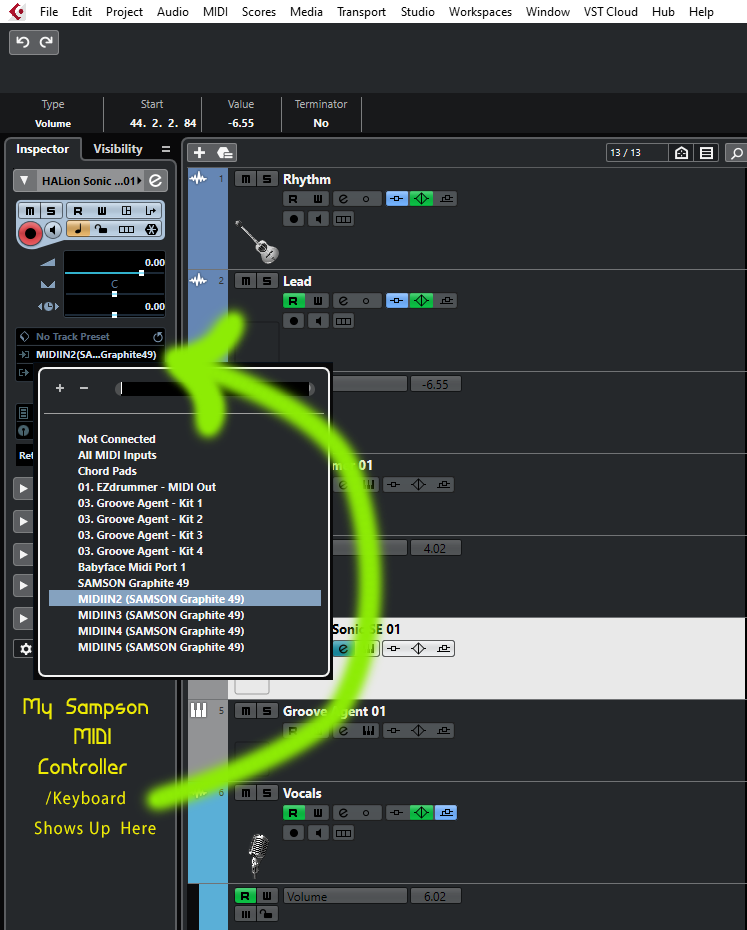
Task: Select MIDIIN3 (SAMSON Graphite 49) input
Action: pyautogui.click(x=185, y=615)
